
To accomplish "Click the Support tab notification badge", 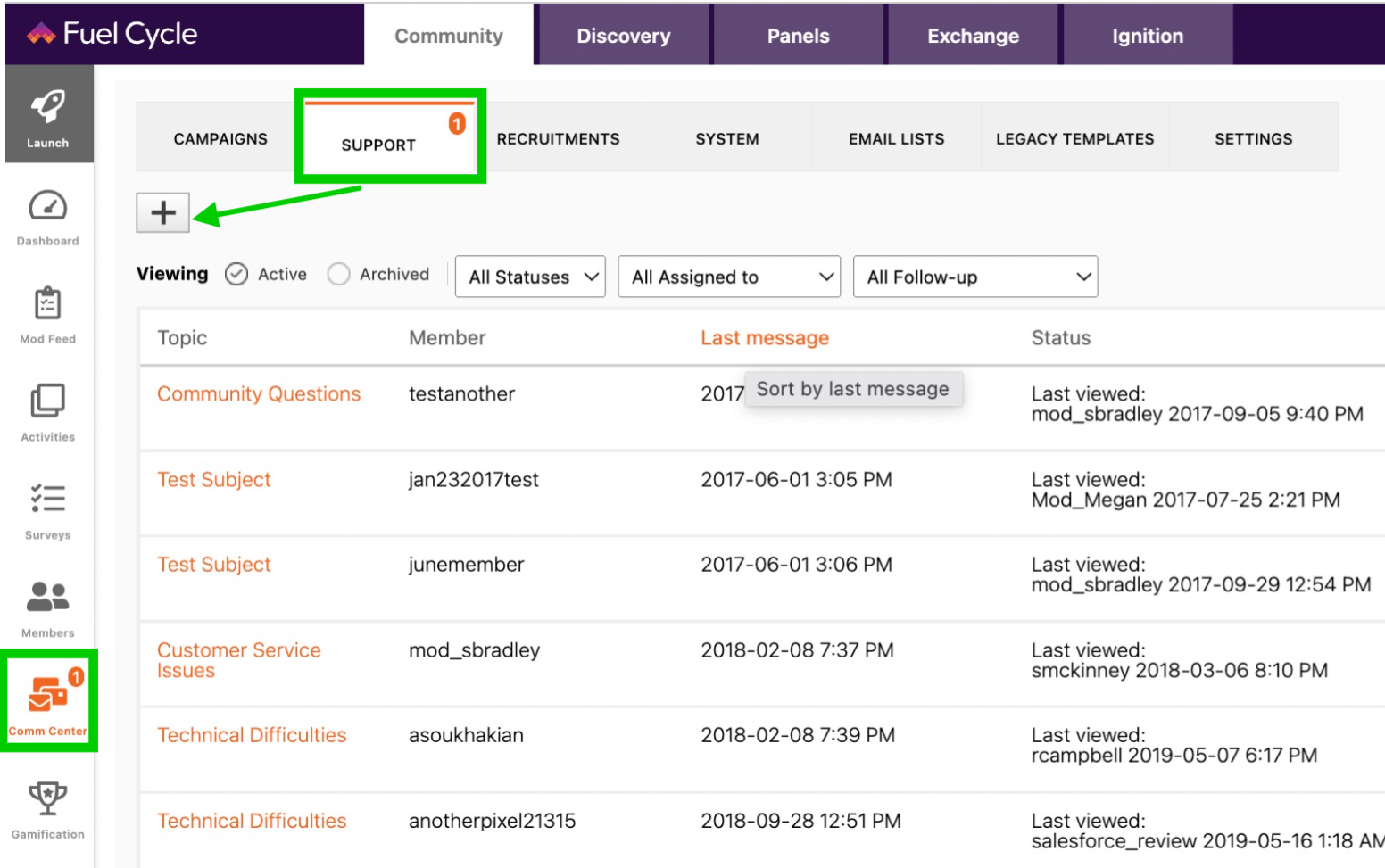I will [457, 123].
